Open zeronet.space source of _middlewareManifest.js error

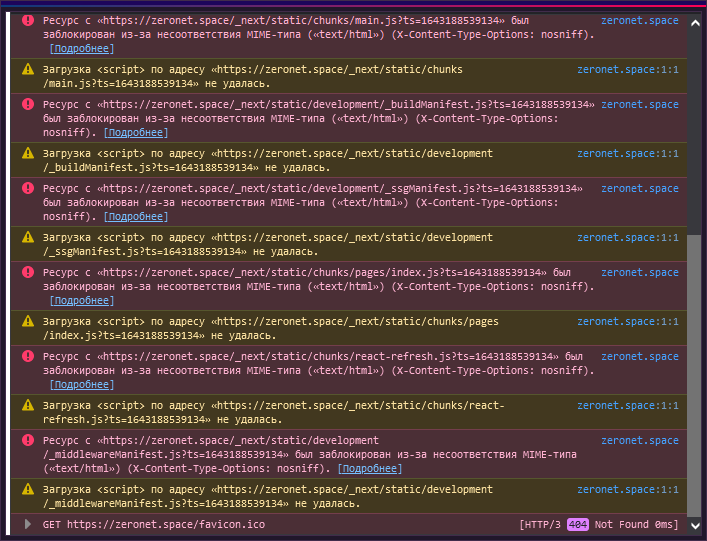(639, 440)
